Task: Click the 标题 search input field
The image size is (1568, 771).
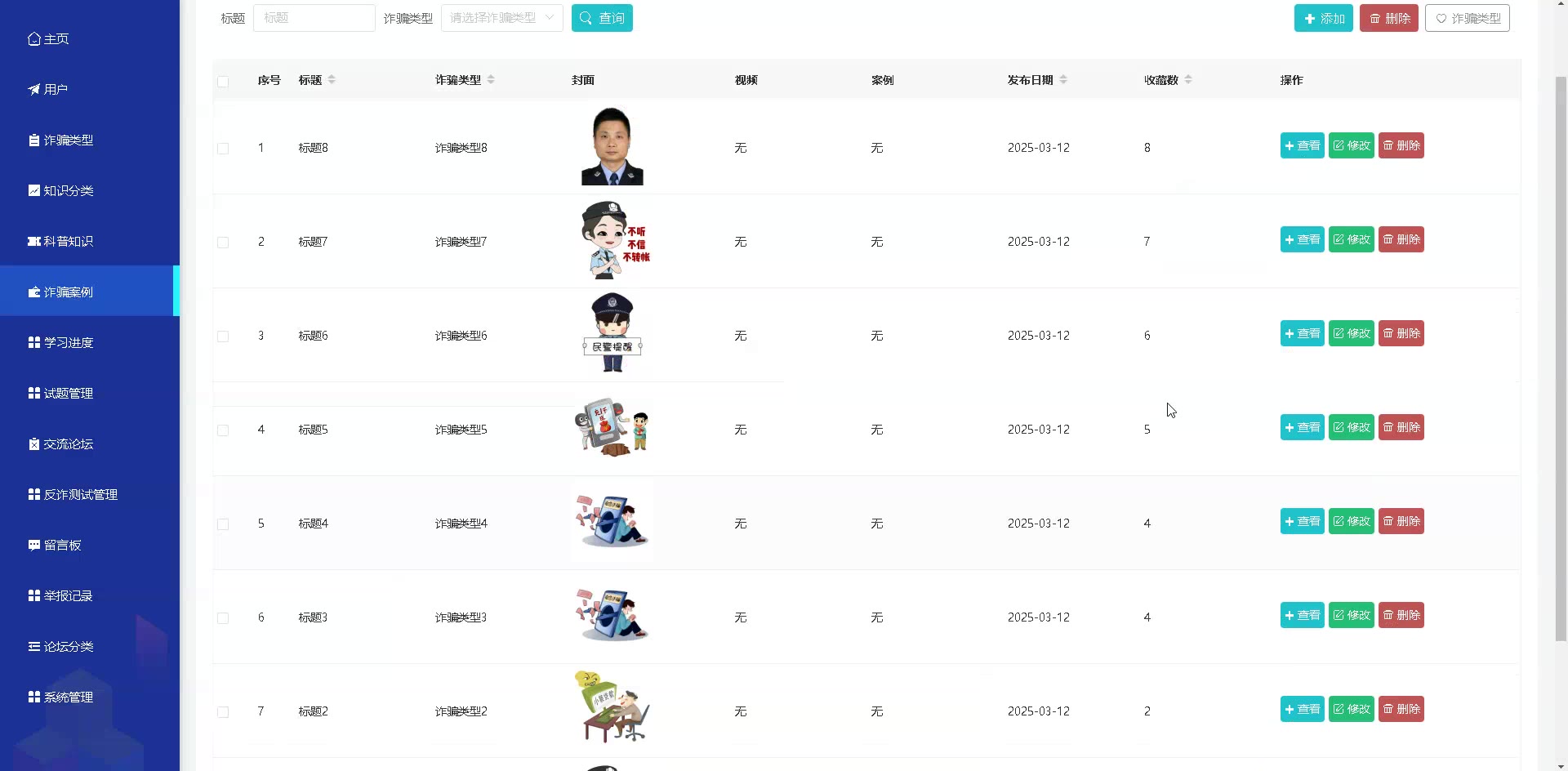Action: coord(314,18)
